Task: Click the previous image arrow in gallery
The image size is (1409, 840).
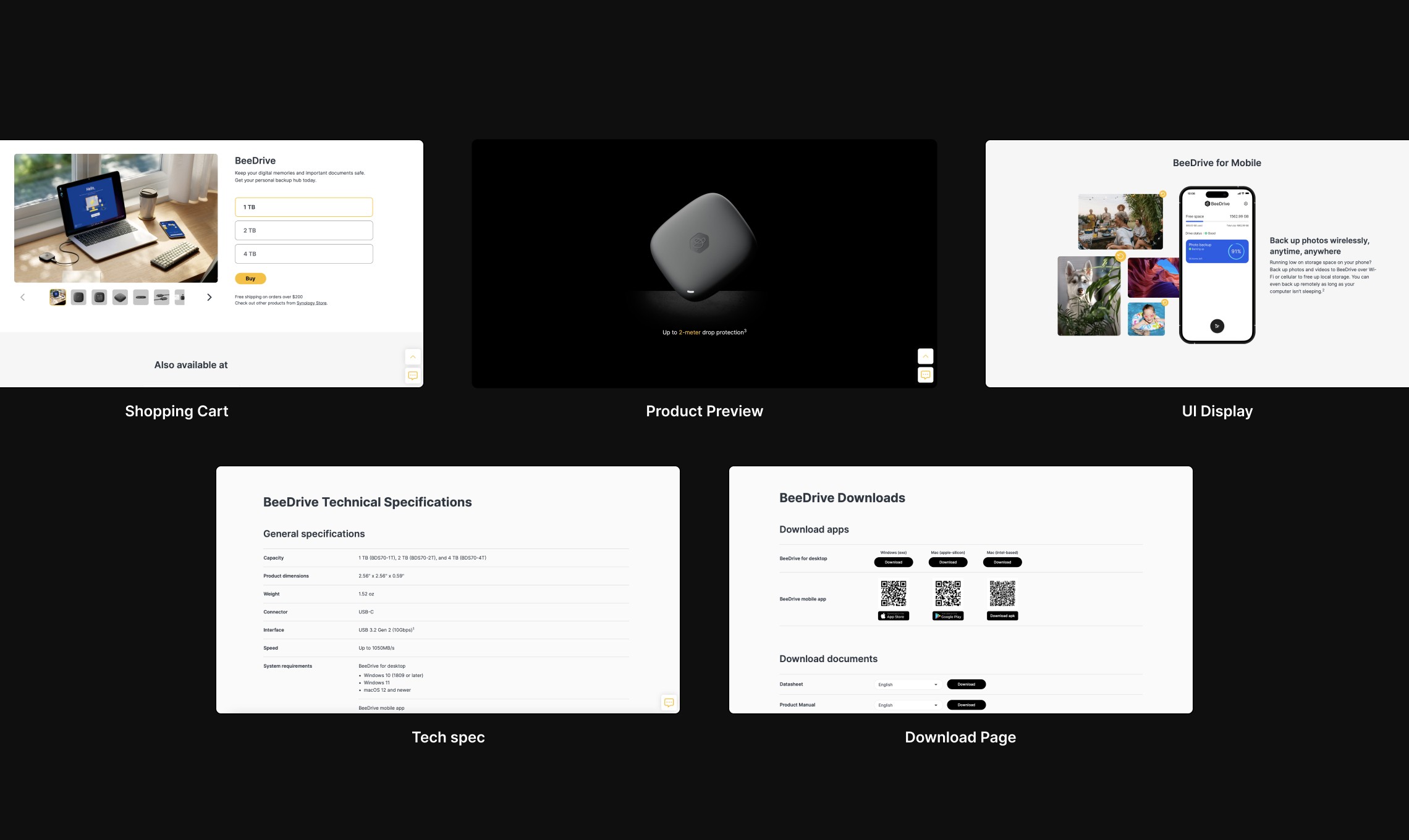Action: [23, 297]
